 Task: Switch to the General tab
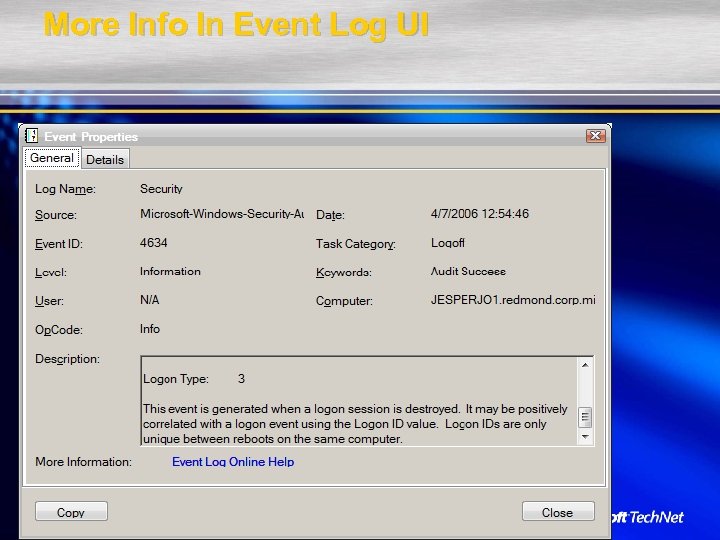click(52, 158)
